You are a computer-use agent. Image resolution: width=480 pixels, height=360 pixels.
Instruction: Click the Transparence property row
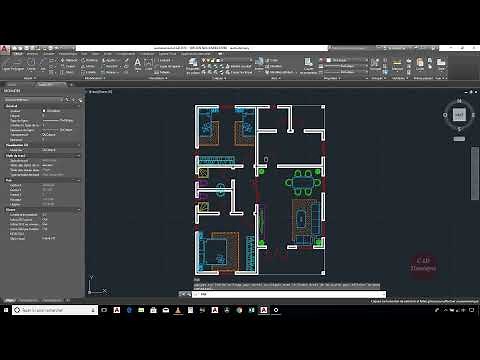point(42,135)
